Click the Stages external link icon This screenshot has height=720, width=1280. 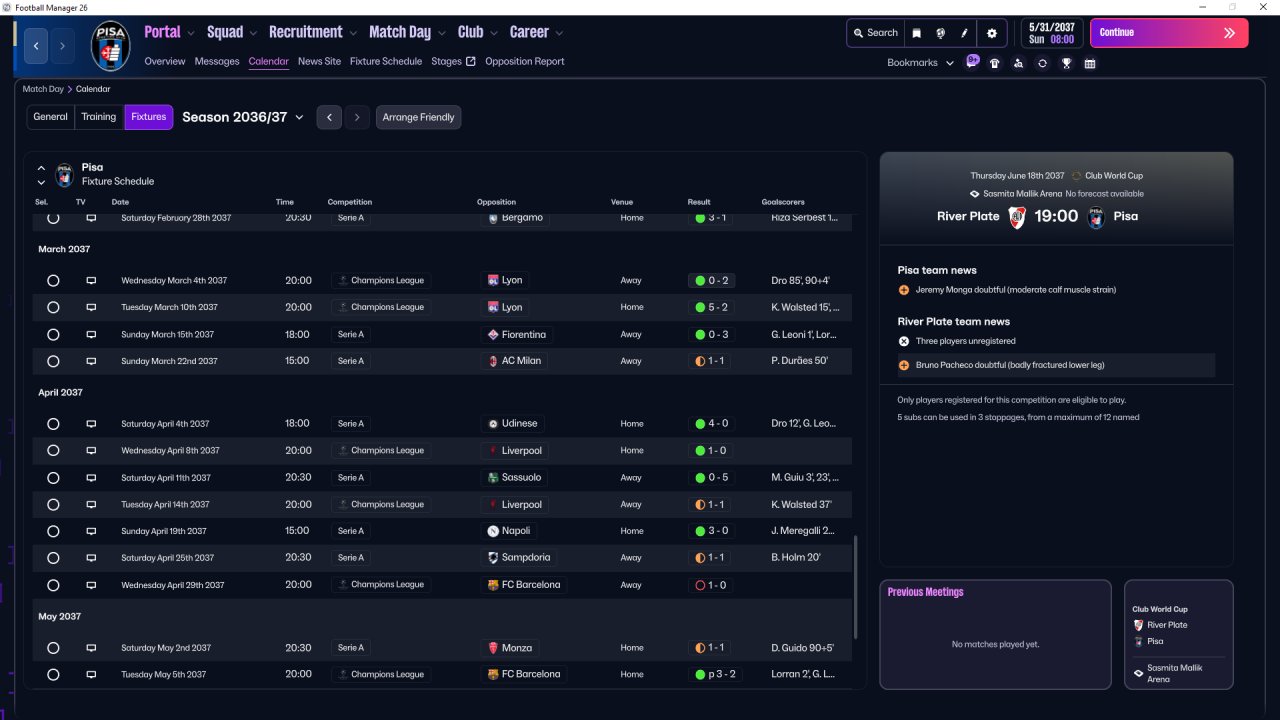coord(470,61)
